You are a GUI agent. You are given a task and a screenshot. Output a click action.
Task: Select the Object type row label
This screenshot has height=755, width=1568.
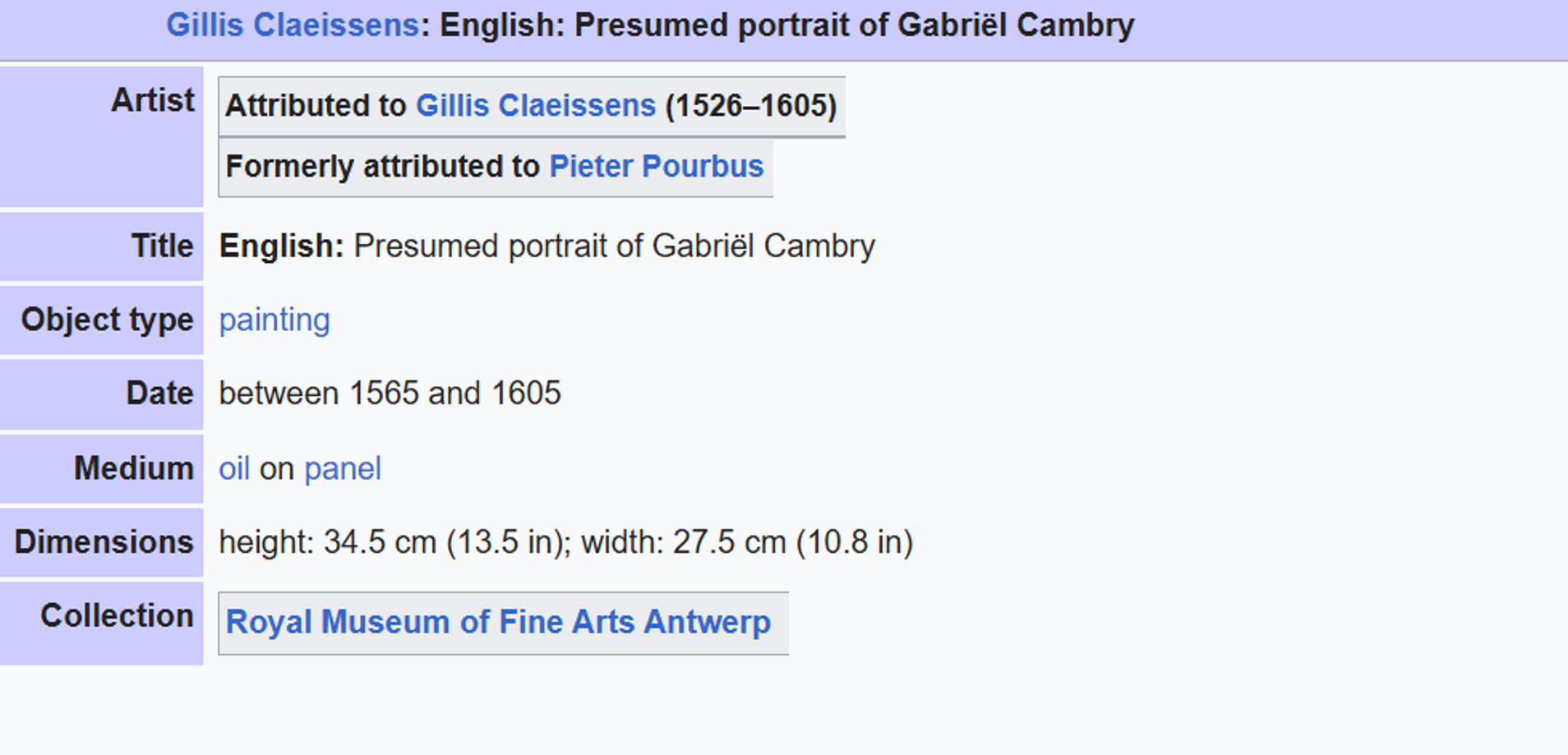click(x=108, y=320)
